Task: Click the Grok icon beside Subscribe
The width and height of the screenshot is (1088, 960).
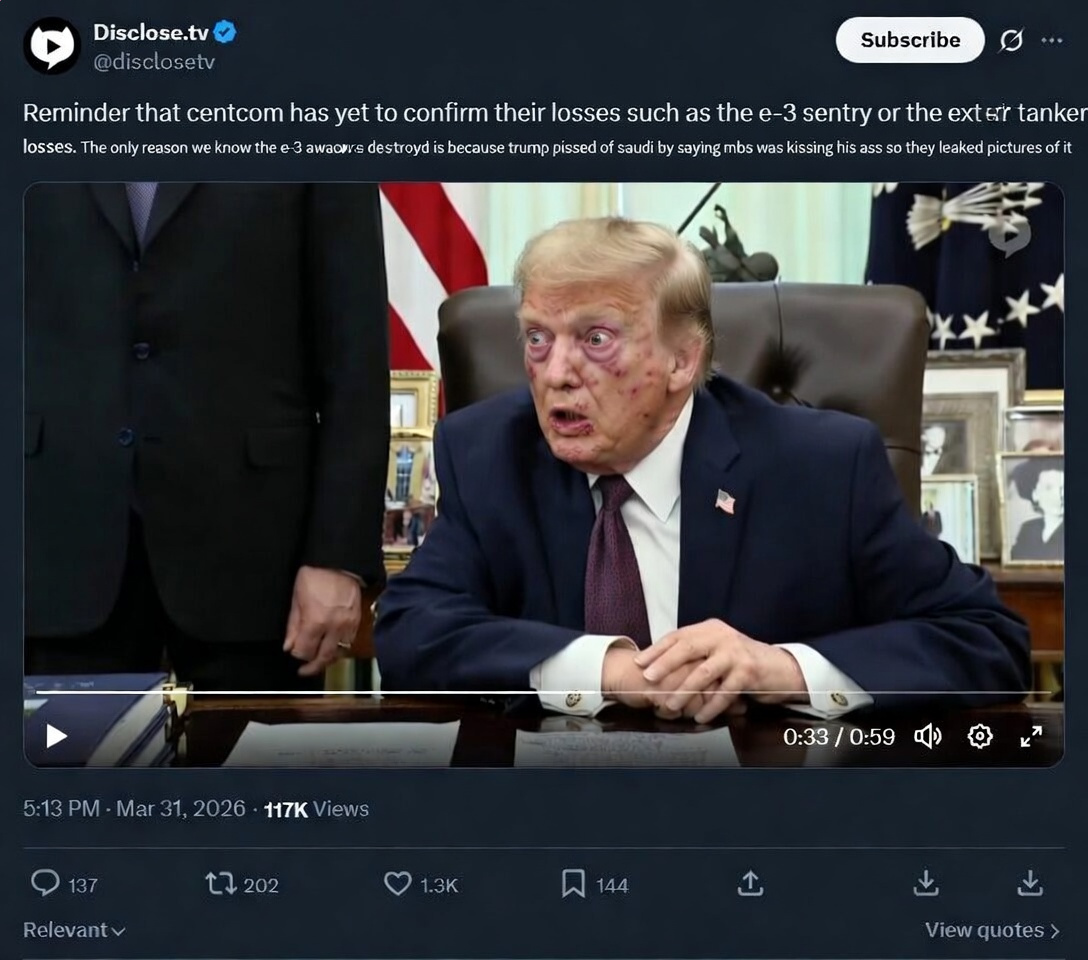Action: click(x=1011, y=40)
